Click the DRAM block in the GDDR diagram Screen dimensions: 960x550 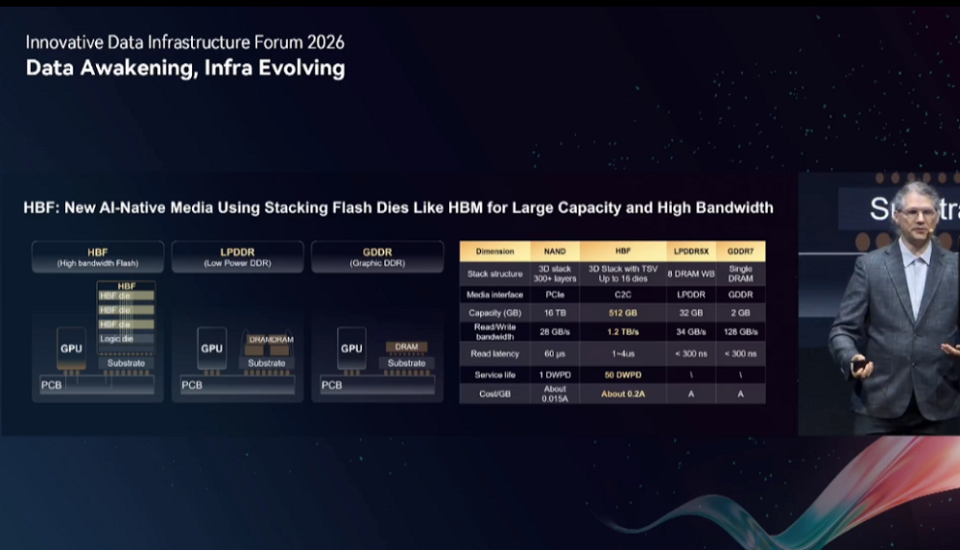click(x=407, y=347)
